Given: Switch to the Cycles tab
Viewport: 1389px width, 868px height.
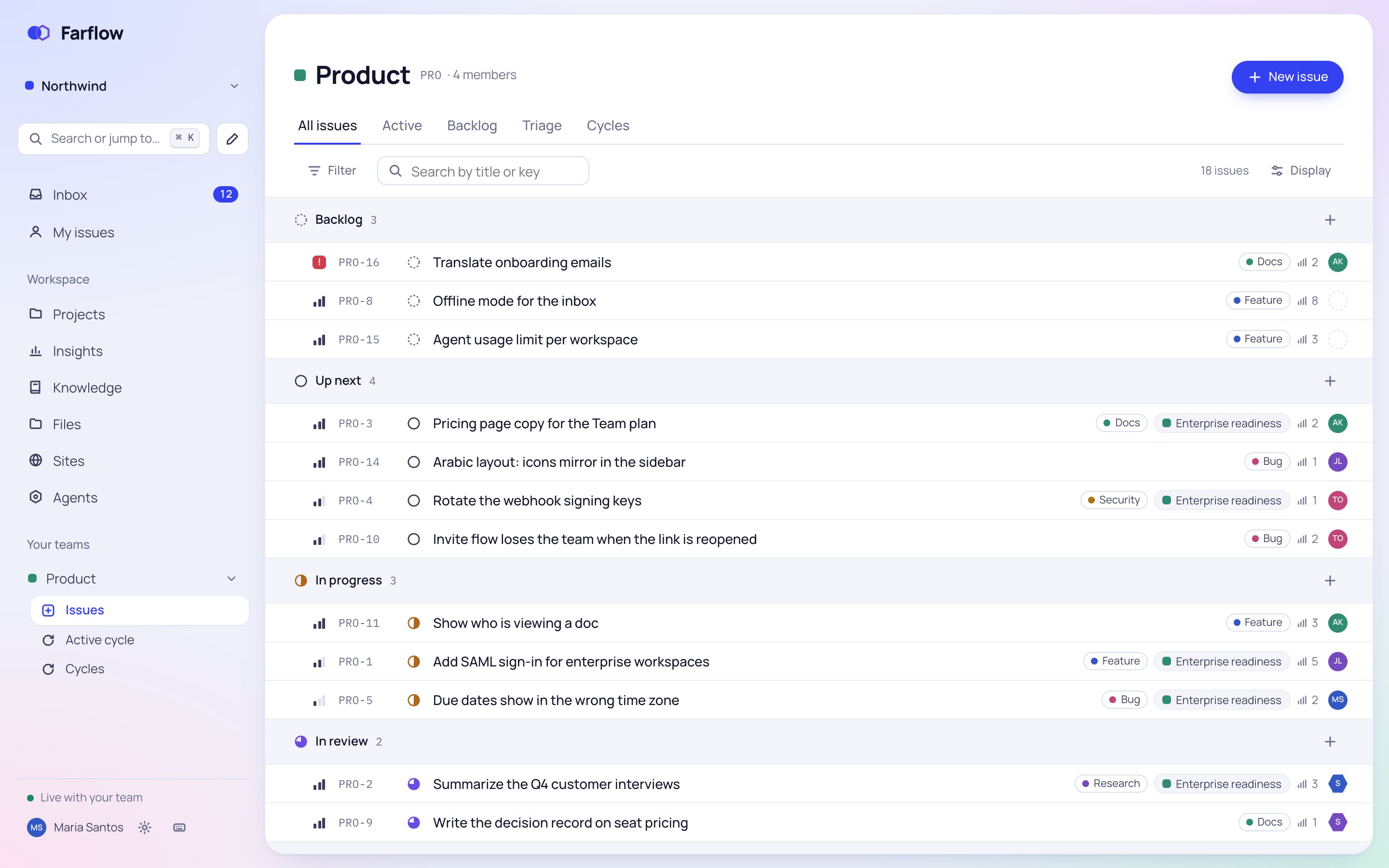Looking at the screenshot, I should point(608,126).
